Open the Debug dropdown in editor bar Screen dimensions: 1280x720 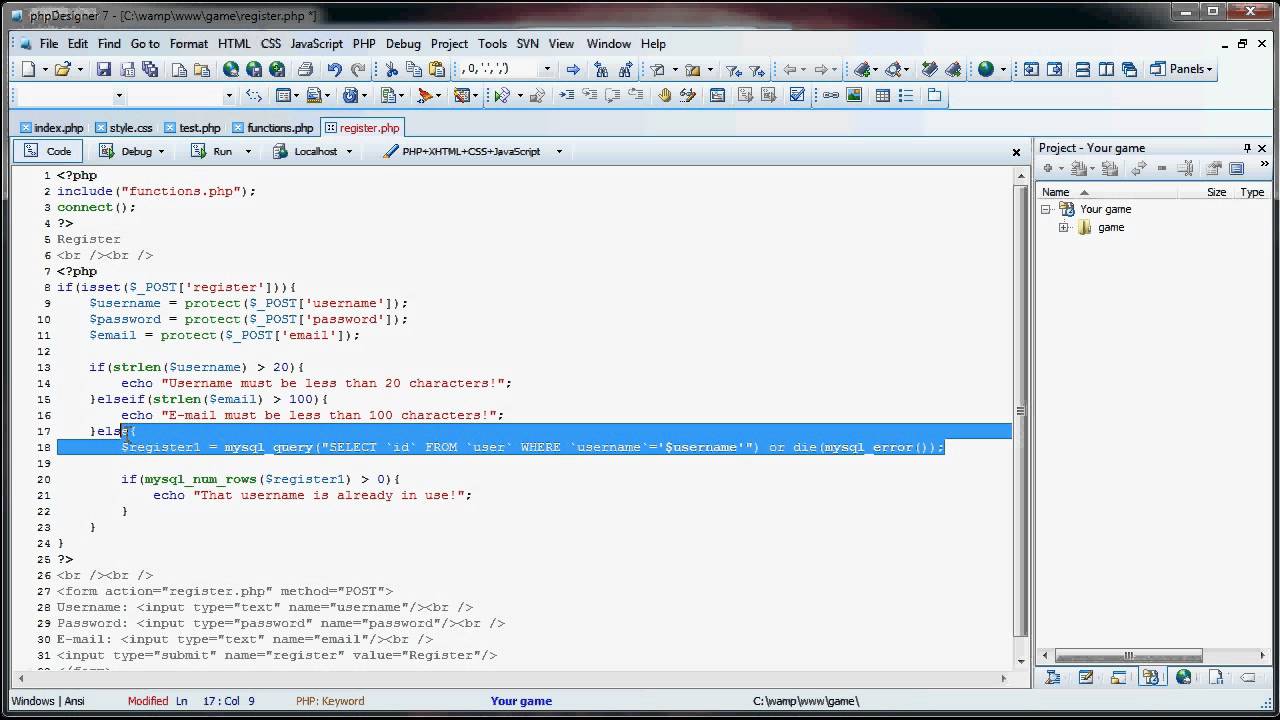(x=161, y=152)
